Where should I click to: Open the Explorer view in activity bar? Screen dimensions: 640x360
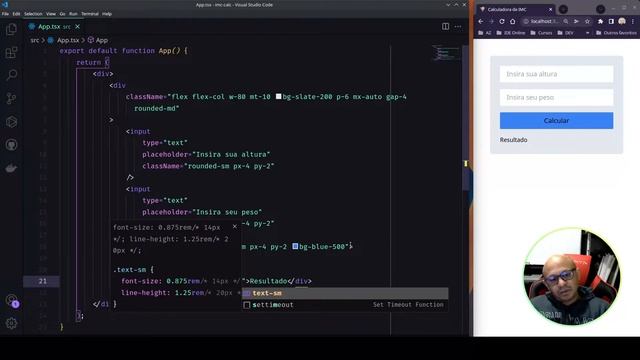(11, 29)
